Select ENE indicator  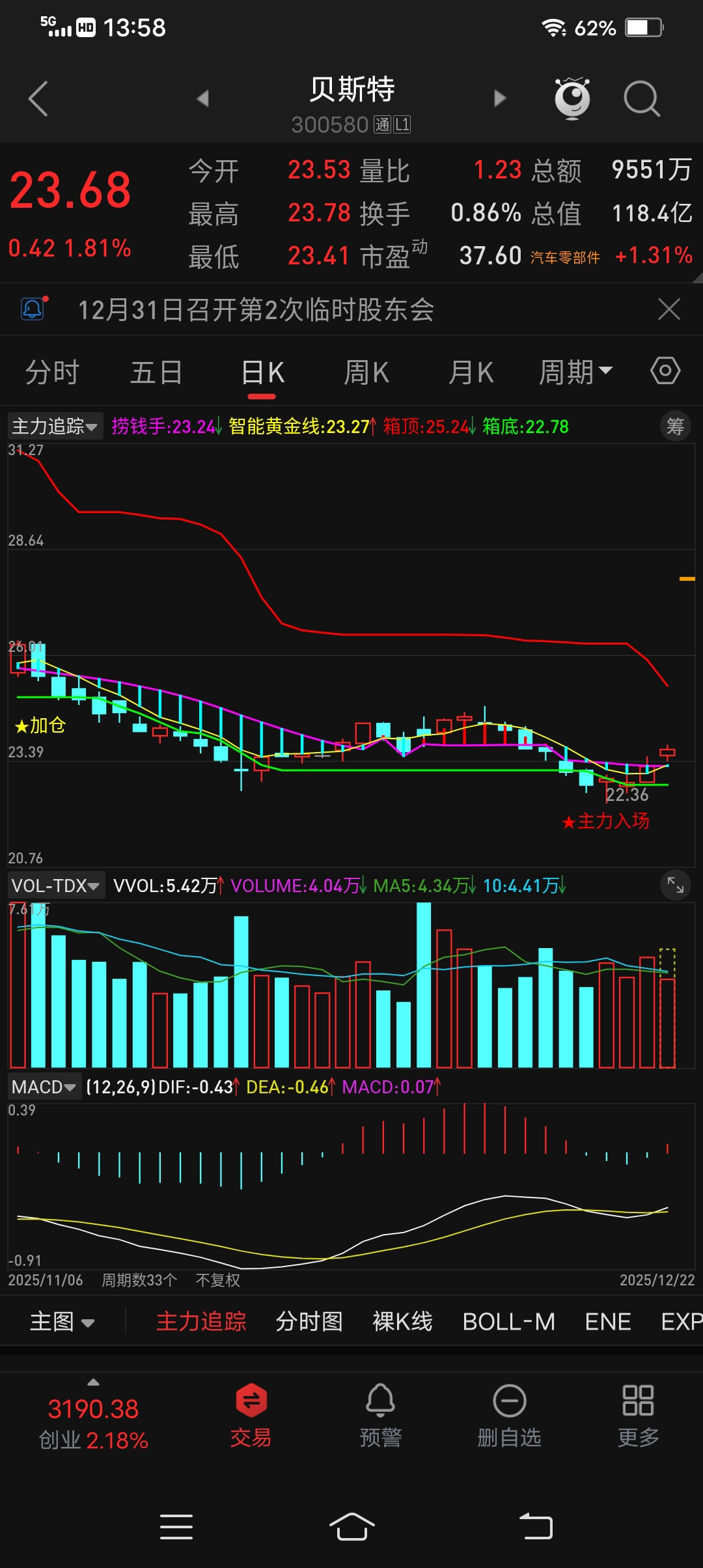[x=608, y=1322]
